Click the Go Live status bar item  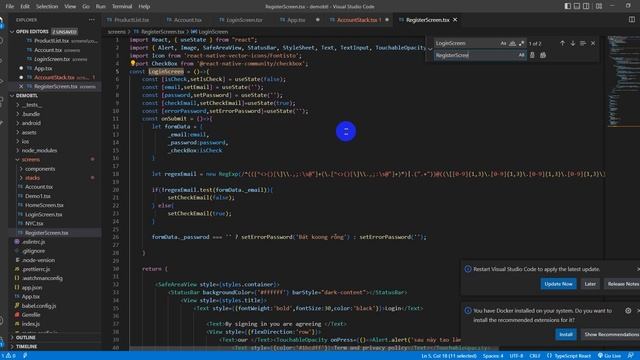point(609,356)
